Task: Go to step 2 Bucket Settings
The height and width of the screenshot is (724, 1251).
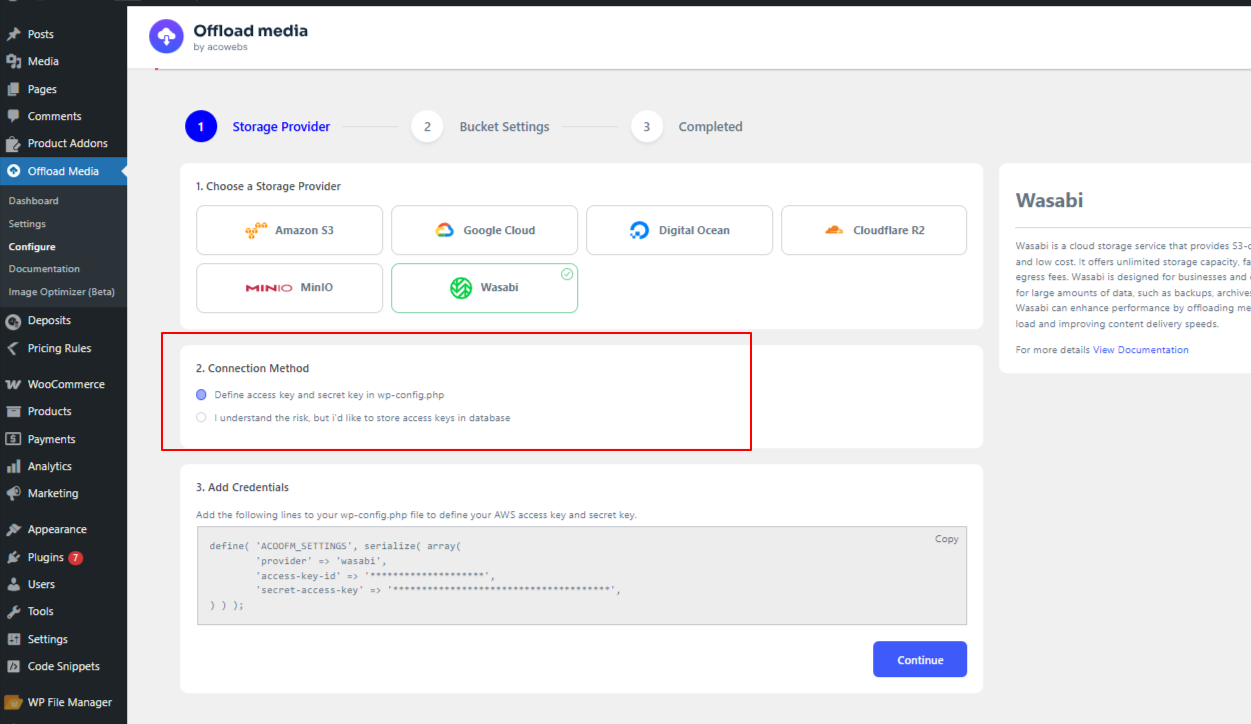Action: tap(481, 127)
